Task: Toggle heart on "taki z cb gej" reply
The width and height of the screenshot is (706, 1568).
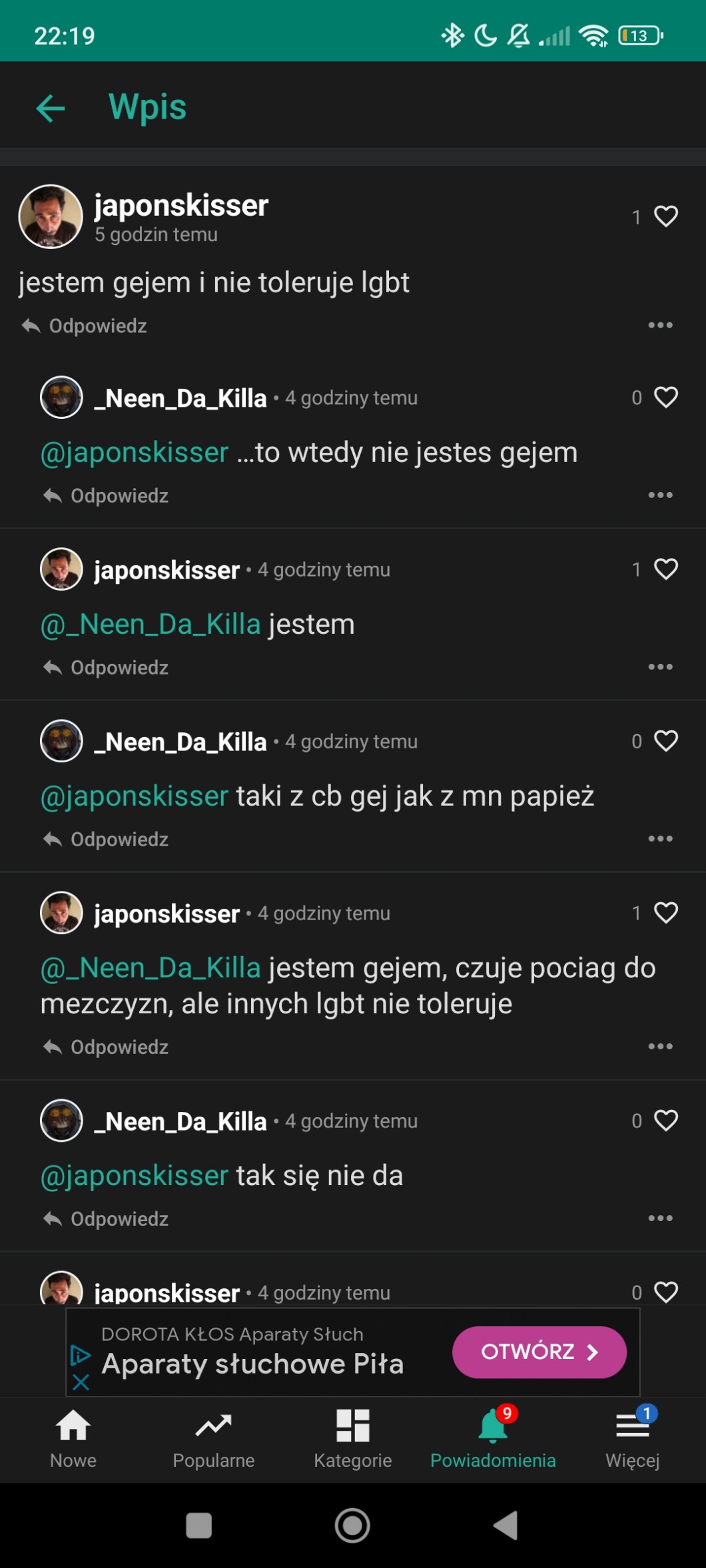Action: coord(665,741)
